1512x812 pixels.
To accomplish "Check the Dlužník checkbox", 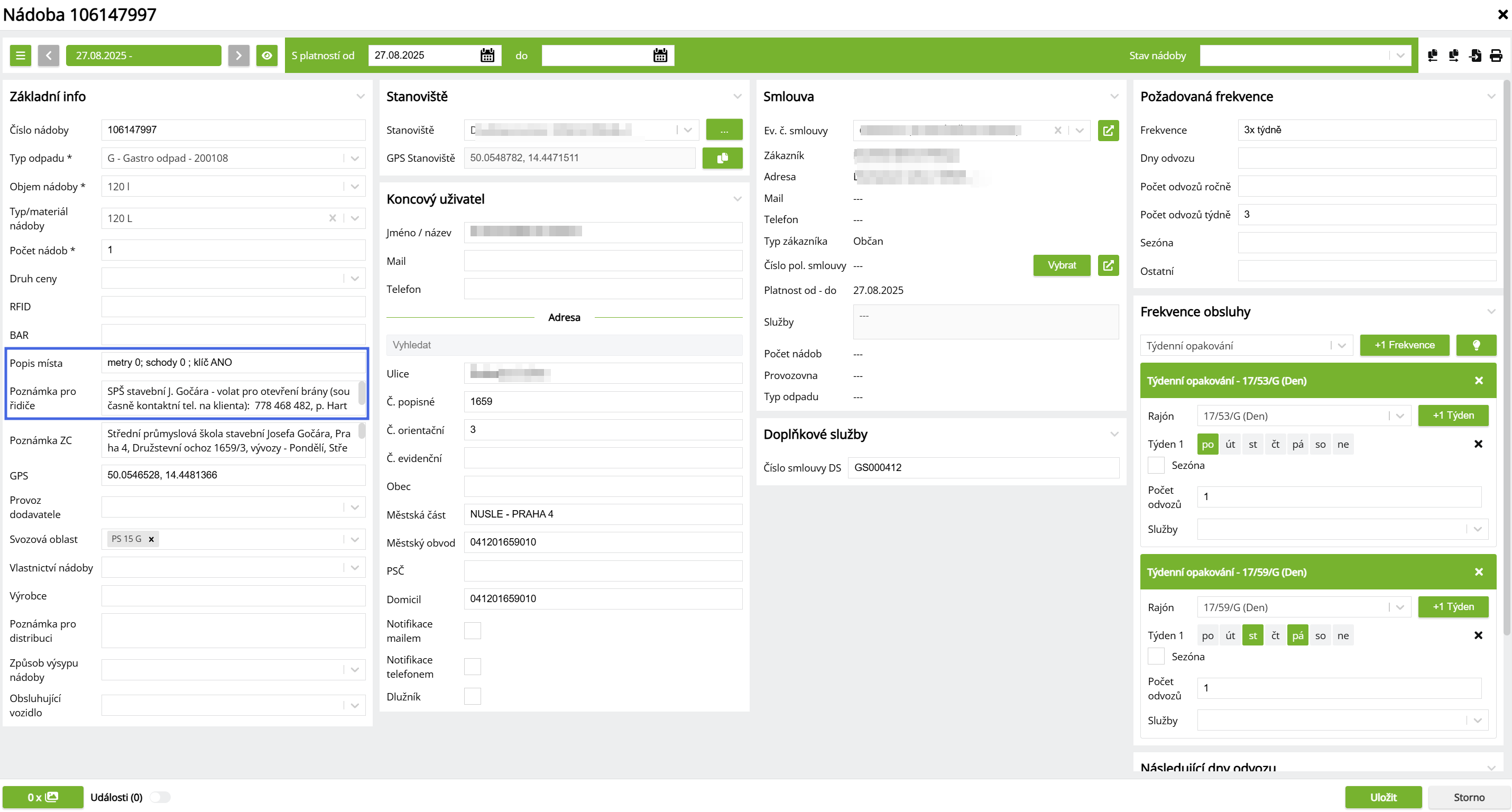I will click(473, 696).
